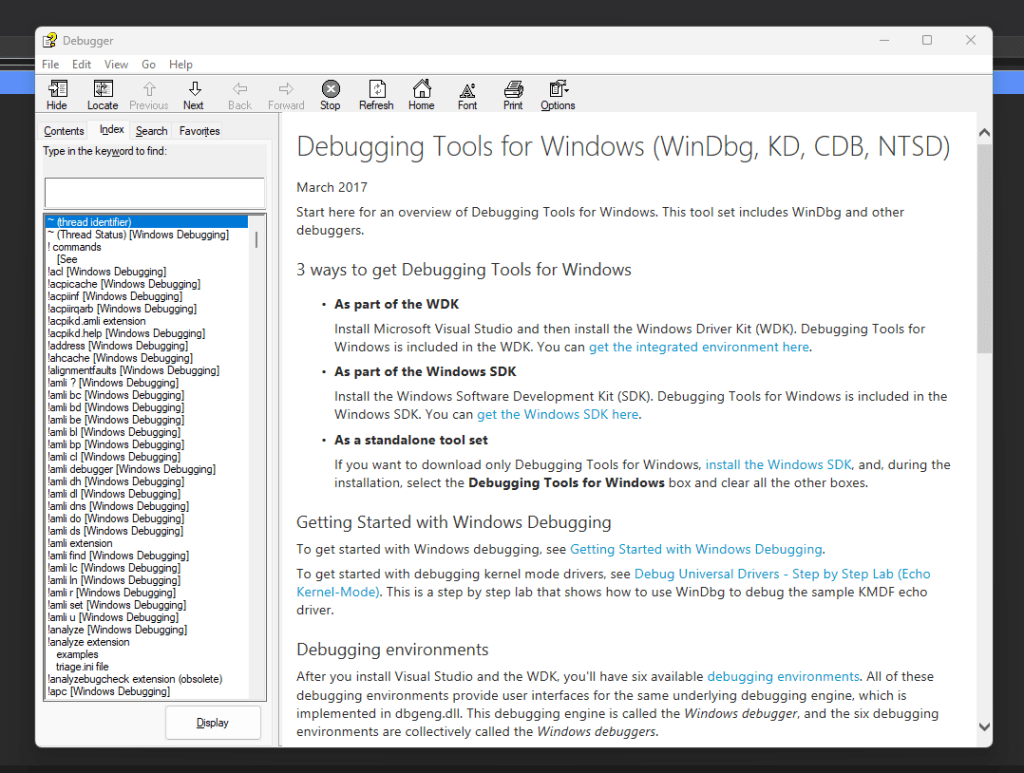Image resolution: width=1024 pixels, height=773 pixels.
Task: Select '!analyze extension' in the index list
Action: coord(88,642)
